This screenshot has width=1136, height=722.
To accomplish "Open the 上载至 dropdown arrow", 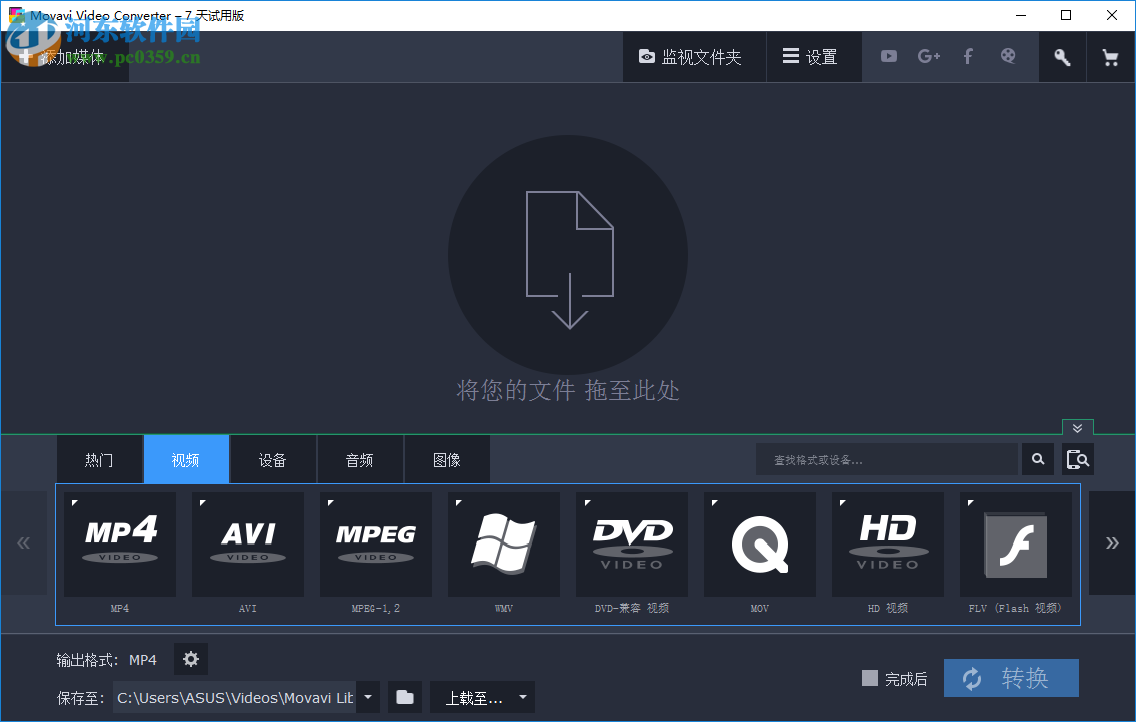I will pyautogui.click(x=521, y=697).
